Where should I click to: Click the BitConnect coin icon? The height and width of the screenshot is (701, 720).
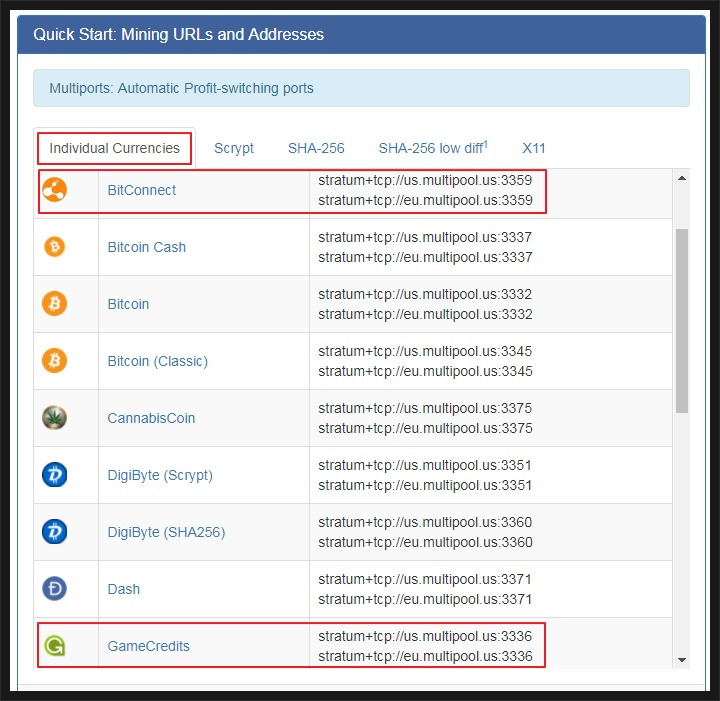55,190
